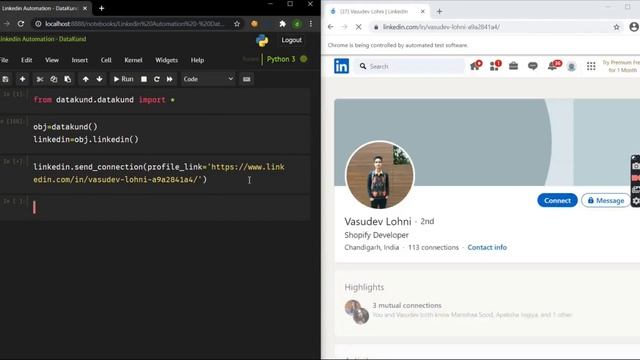Insert cell below using plus icon

point(22,79)
